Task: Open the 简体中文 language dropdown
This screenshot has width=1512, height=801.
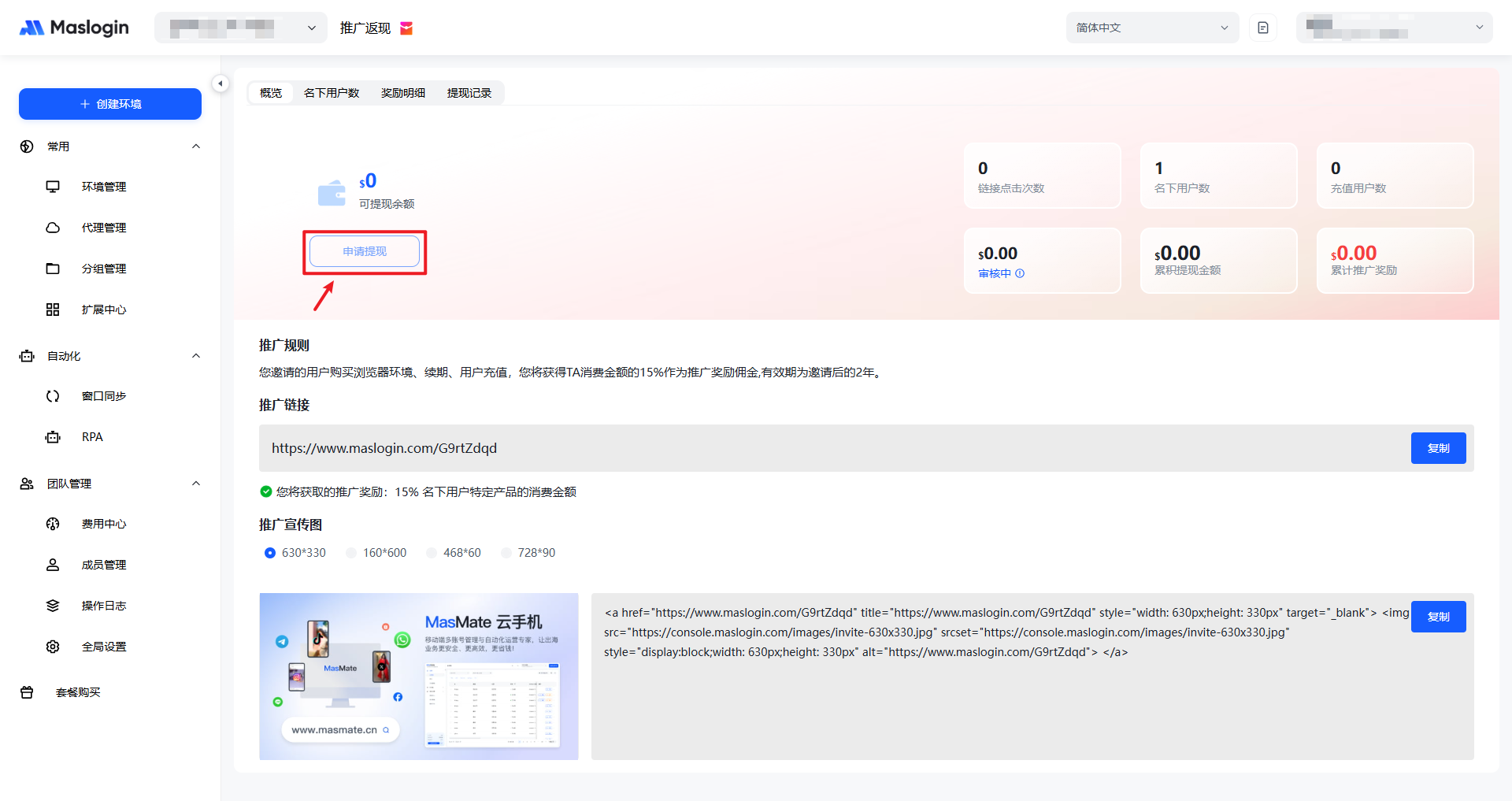Action: point(1151,28)
